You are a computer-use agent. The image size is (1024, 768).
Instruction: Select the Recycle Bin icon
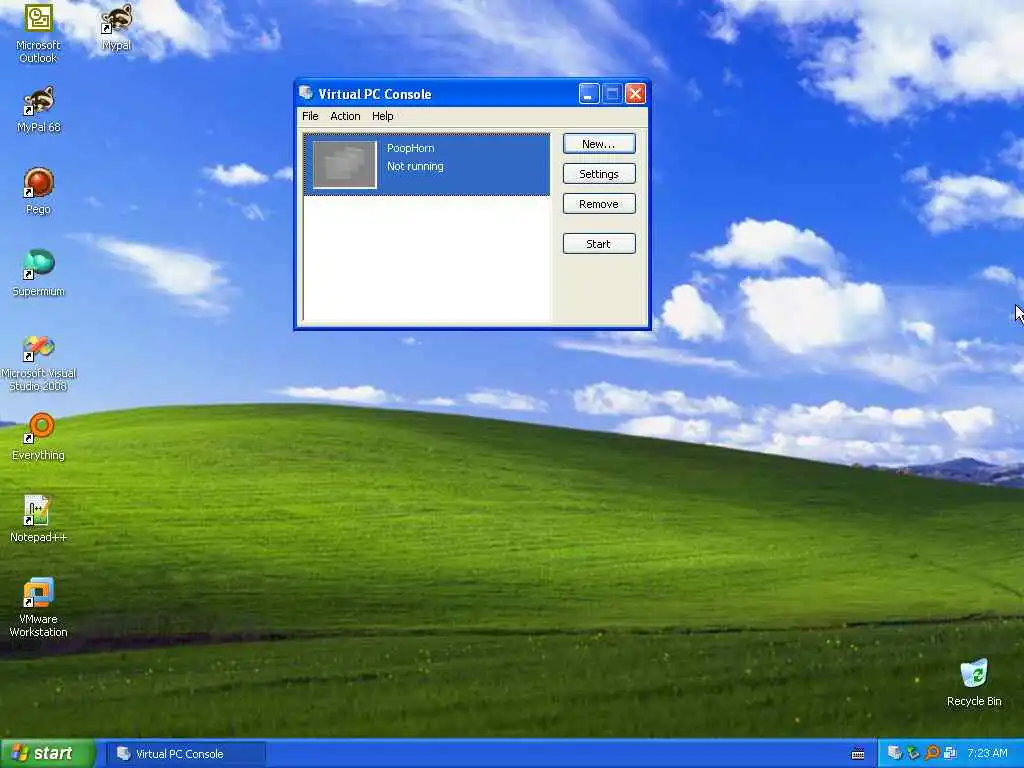pyautogui.click(x=974, y=683)
